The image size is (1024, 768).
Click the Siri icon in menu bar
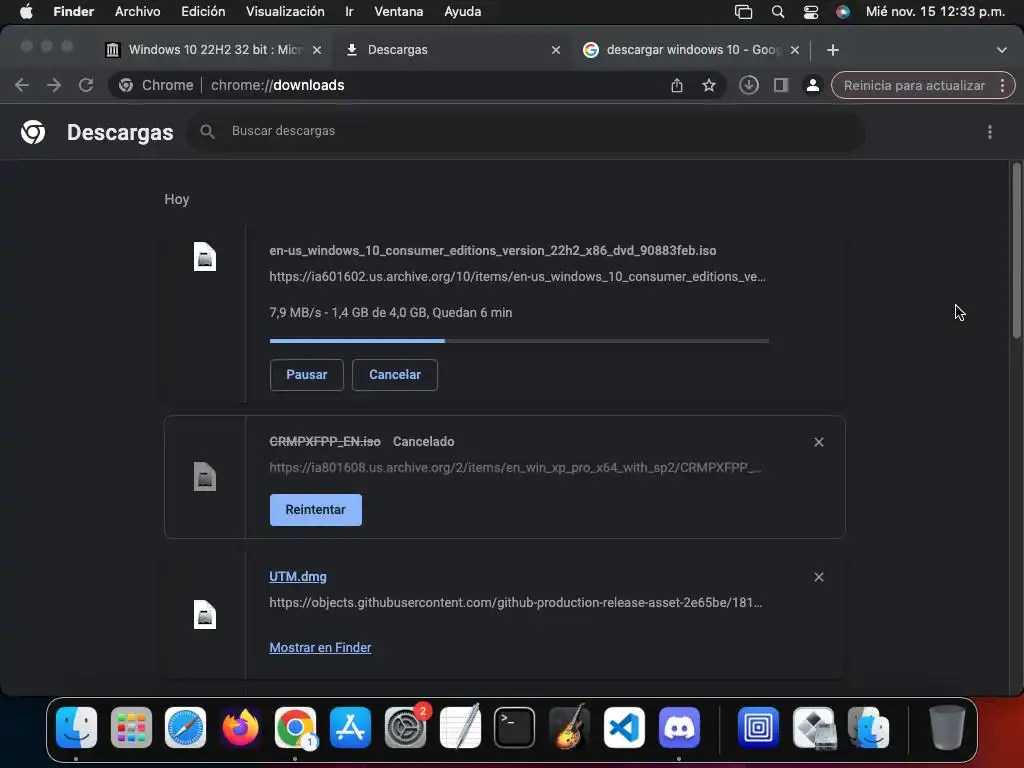pos(843,12)
